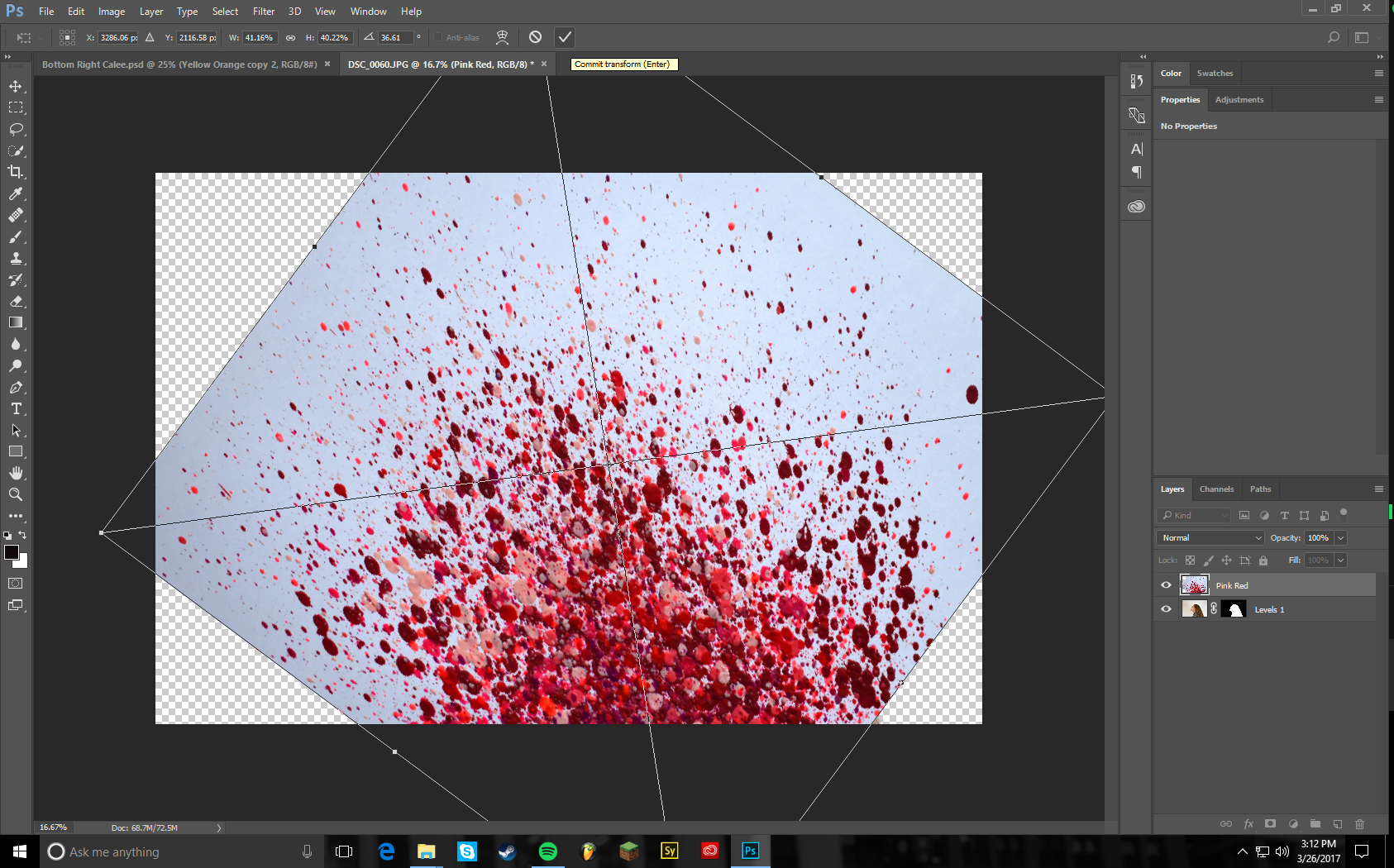This screenshot has width=1394, height=868.
Task: Select the Rectangle shape tool
Action: 16,451
